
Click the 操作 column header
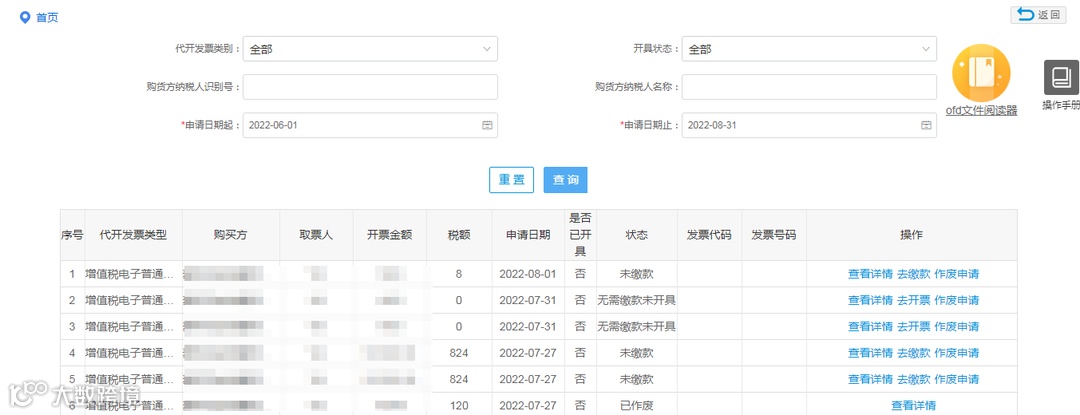point(912,235)
